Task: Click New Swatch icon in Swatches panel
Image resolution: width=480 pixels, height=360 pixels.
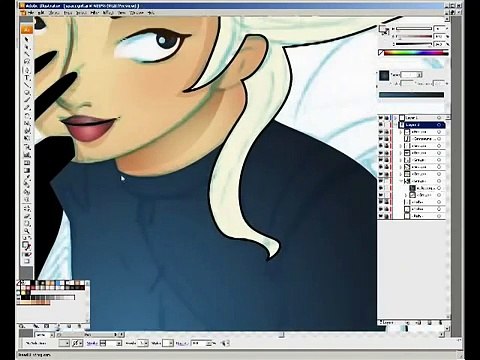Action: click(x=69, y=326)
